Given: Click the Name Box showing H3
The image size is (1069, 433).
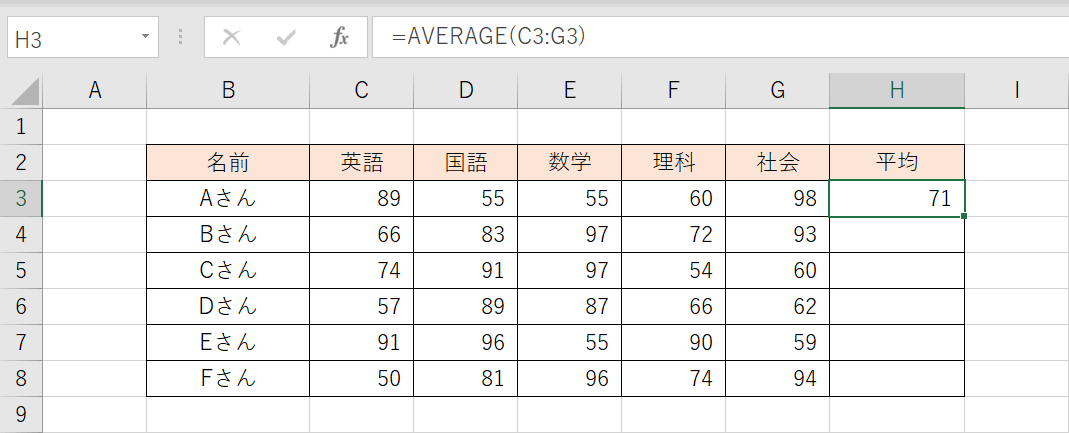Looking at the screenshot, I should [70, 38].
